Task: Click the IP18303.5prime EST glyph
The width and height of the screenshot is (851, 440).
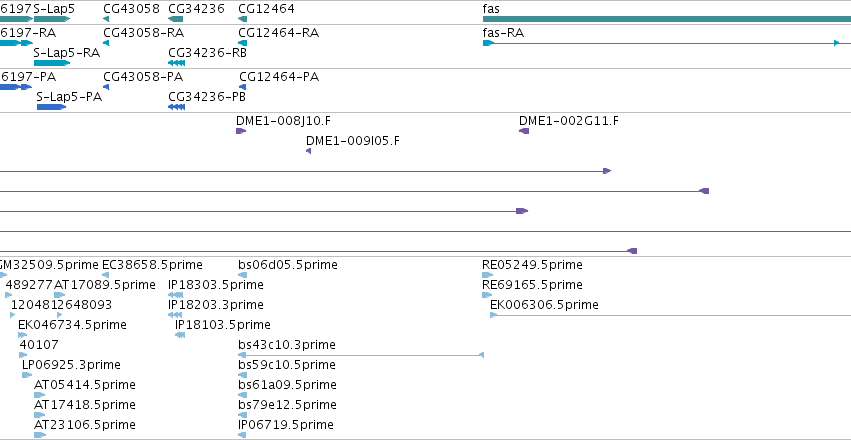Action: [x=175, y=295]
